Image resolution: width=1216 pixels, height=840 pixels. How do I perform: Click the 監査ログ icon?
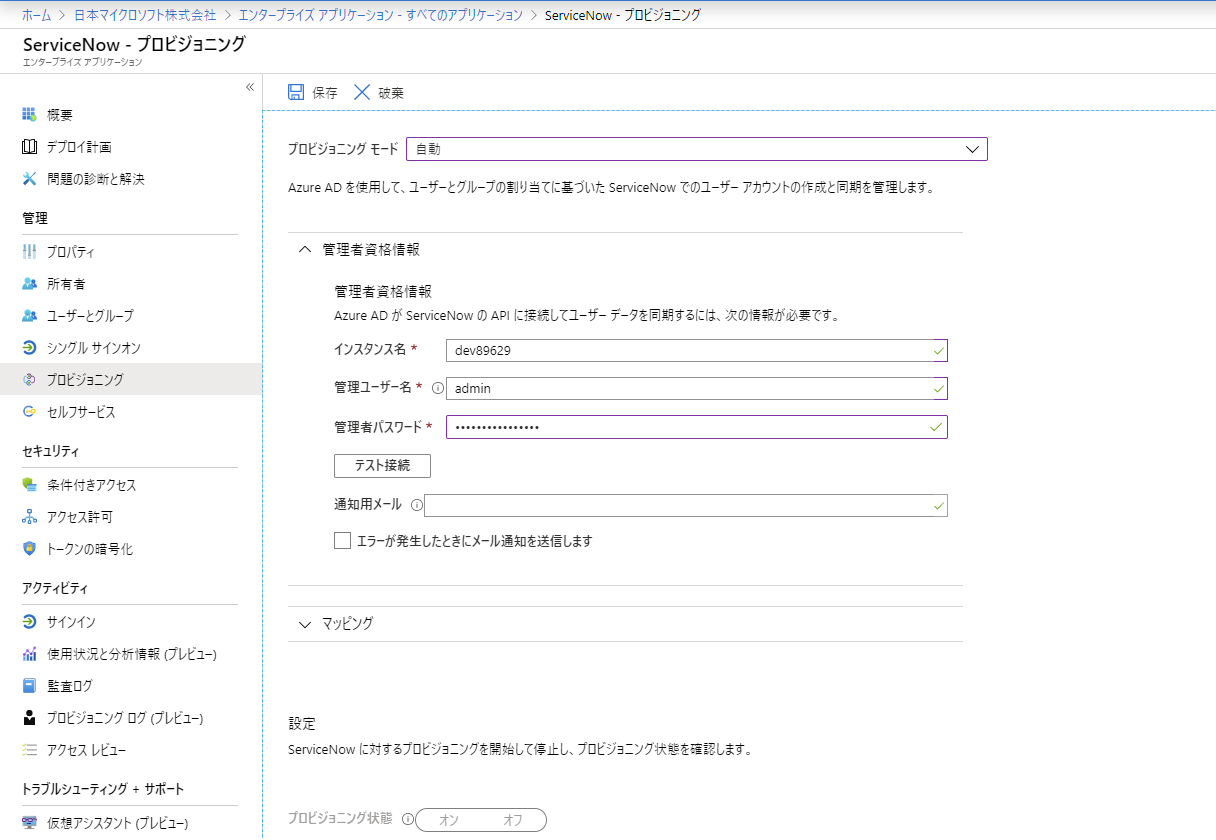tap(29, 686)
